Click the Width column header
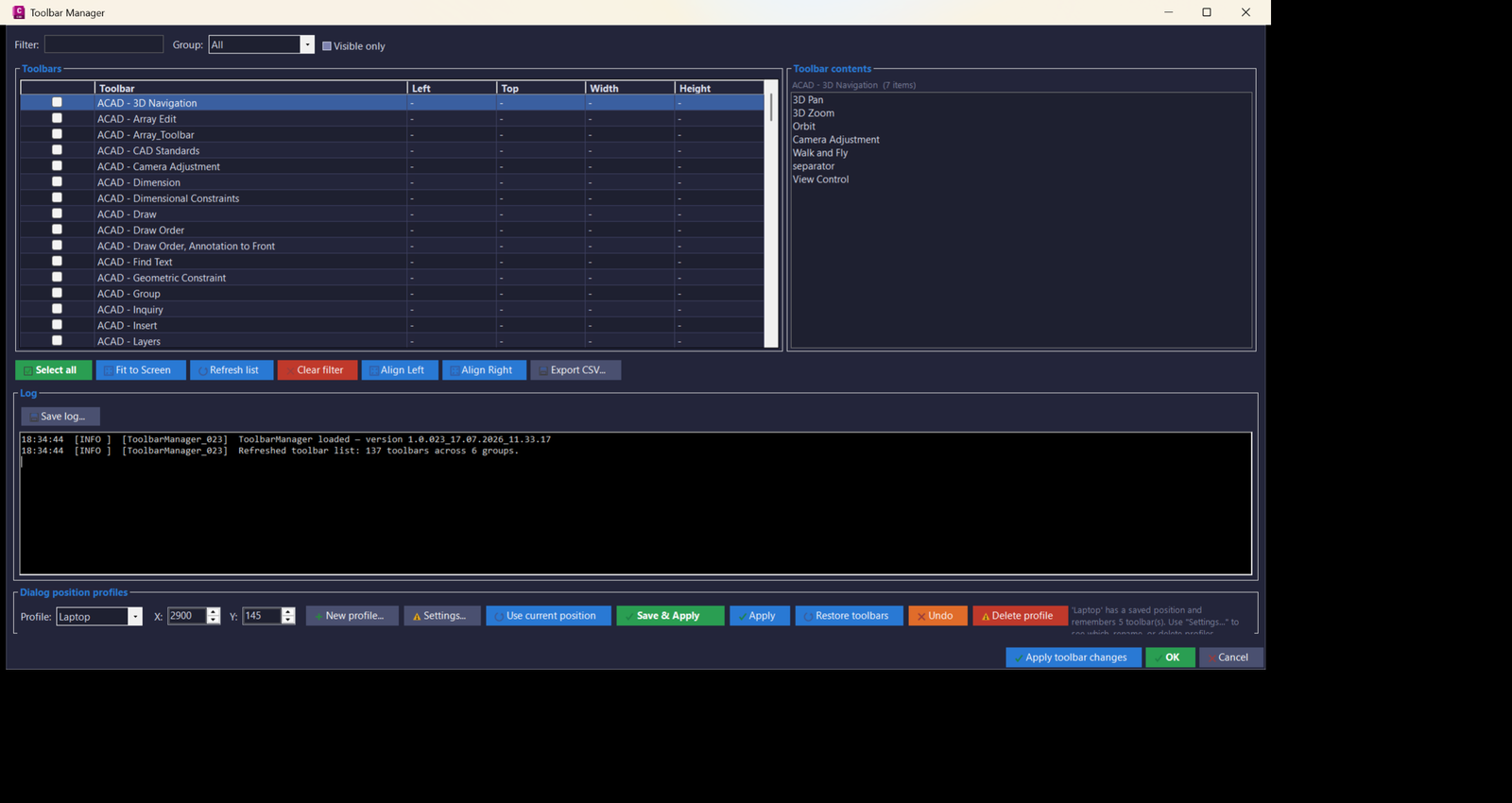 click(x=630, y=88)
